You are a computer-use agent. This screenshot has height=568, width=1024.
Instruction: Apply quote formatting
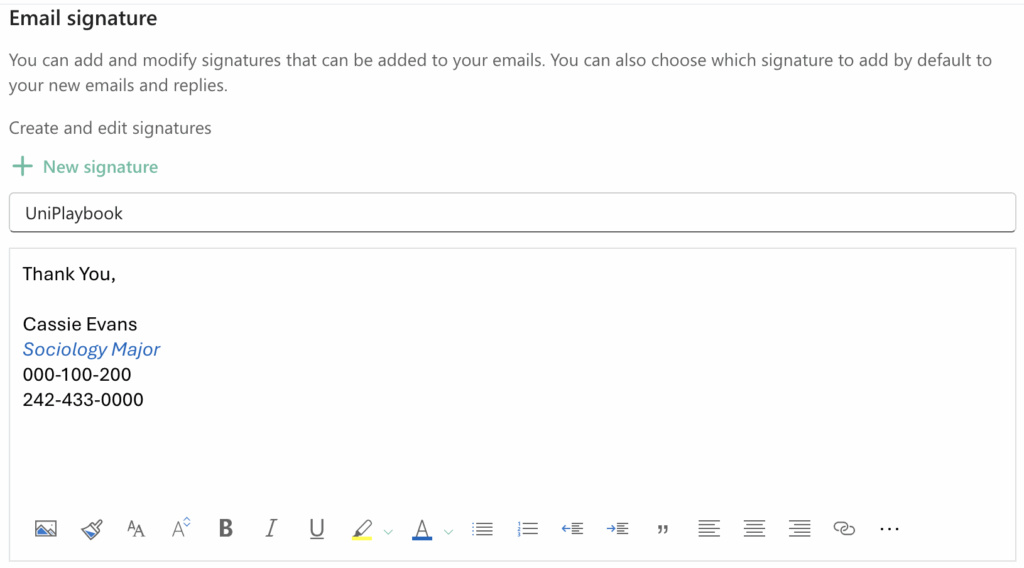click(662, 529)
